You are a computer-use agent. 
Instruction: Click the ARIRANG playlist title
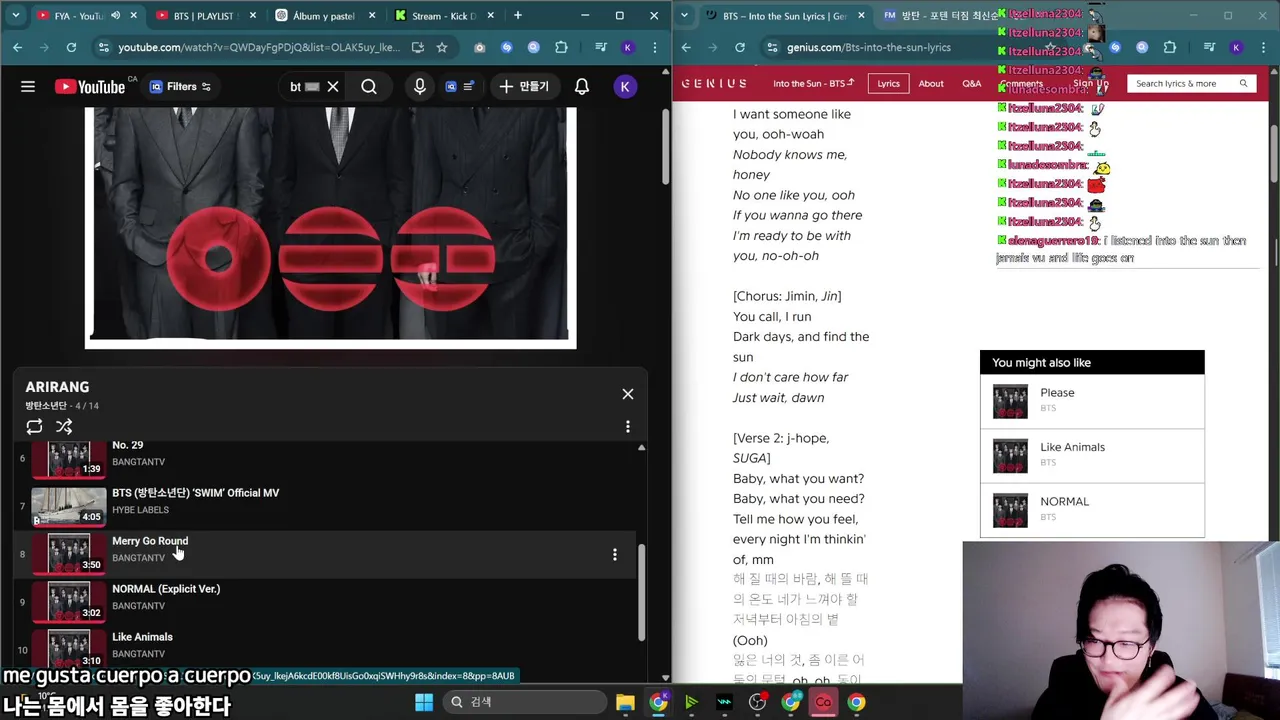pos(57,387)
